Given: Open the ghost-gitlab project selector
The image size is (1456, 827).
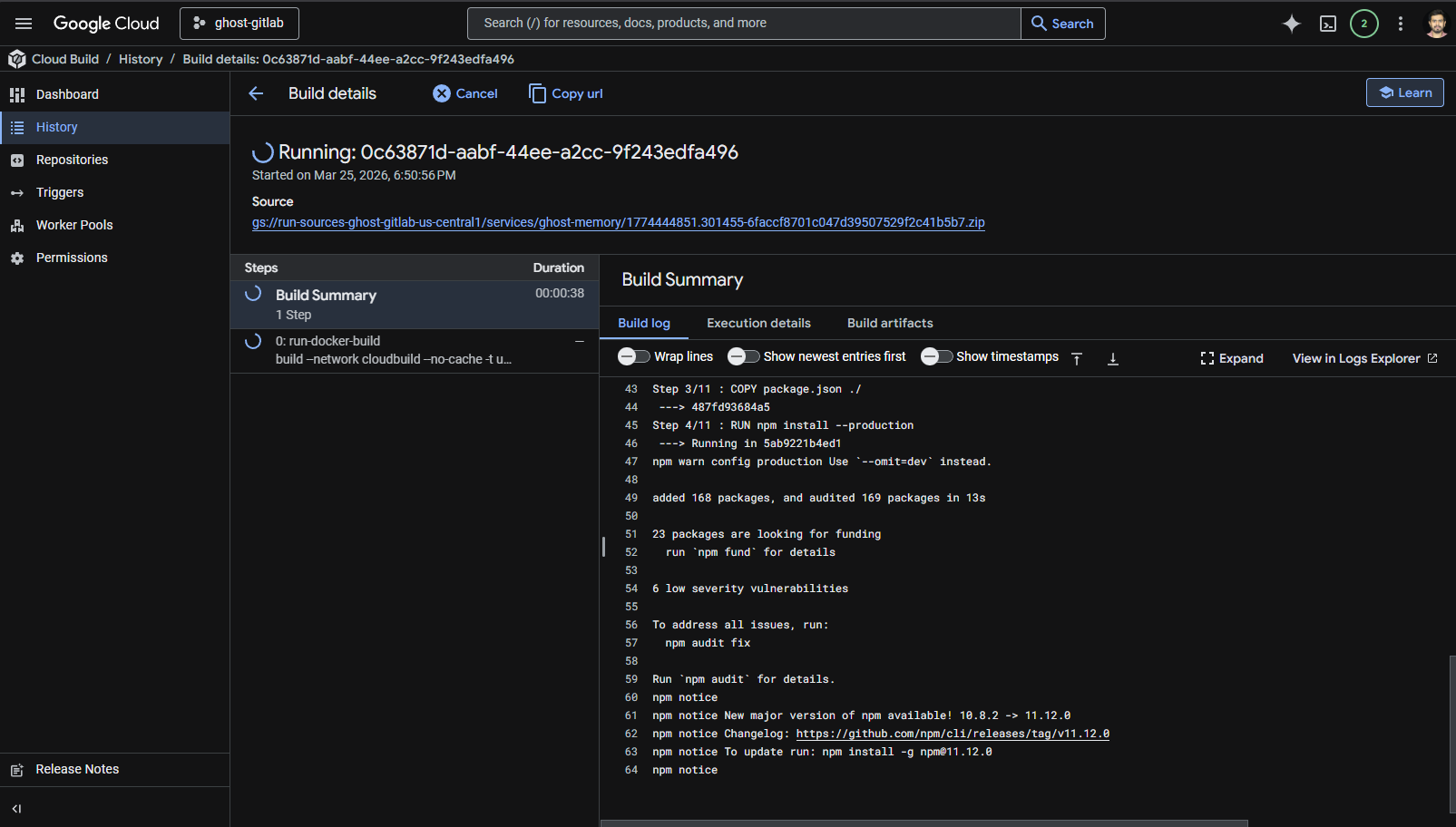Looking at the screenshot, I should pos(239,24).
